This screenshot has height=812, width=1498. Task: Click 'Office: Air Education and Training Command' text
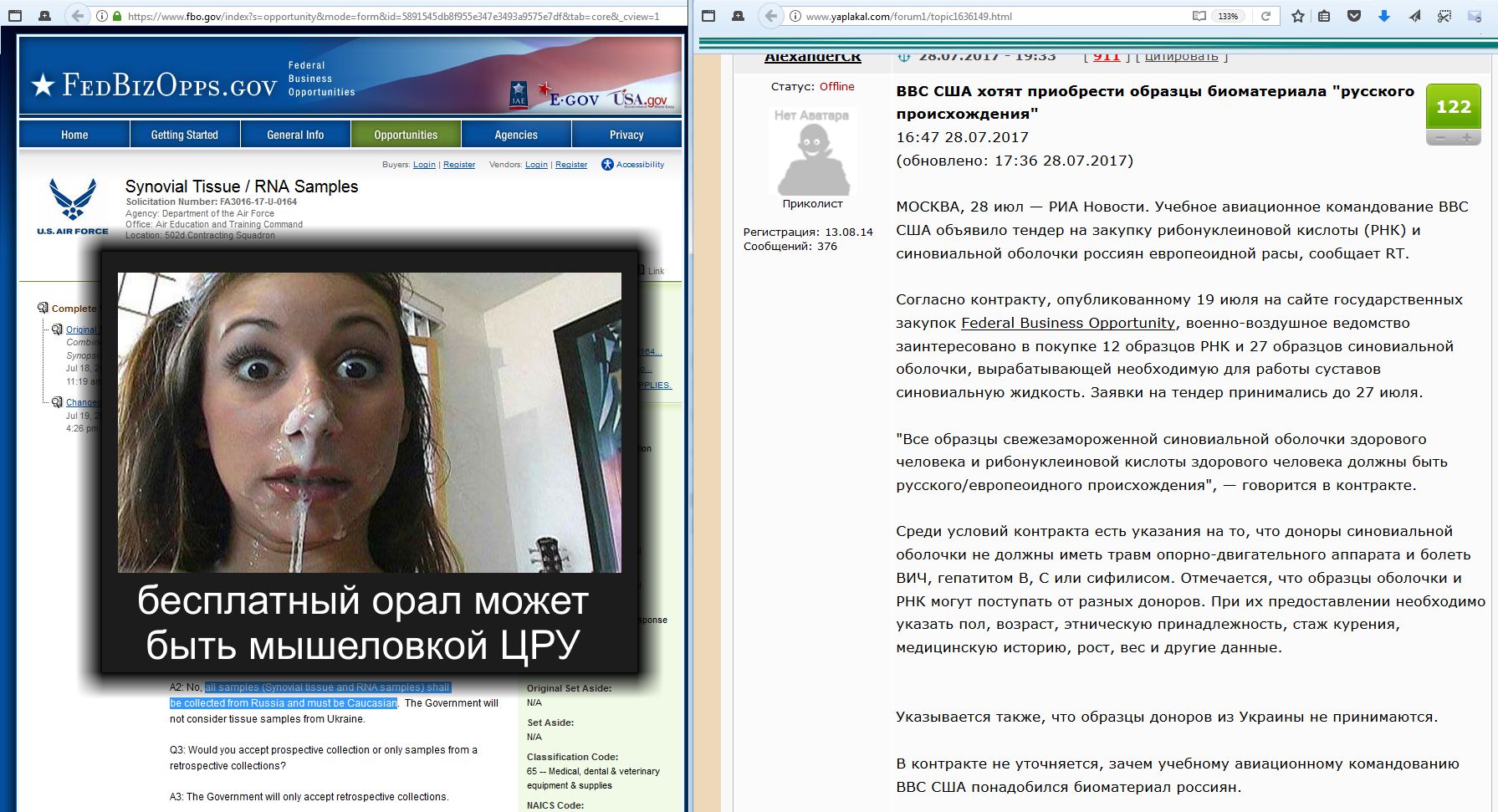click(x=214, y=224)
